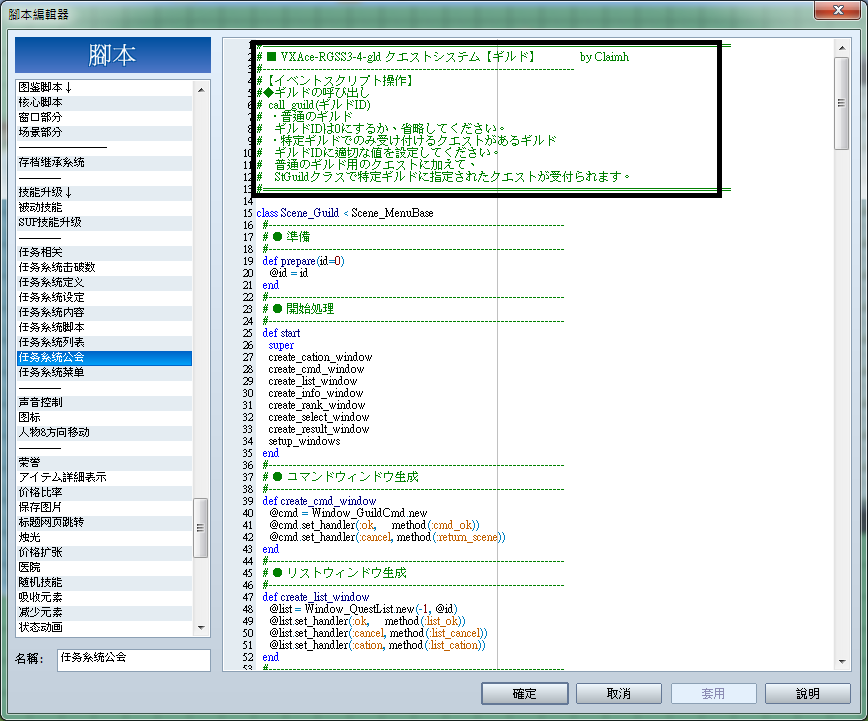Open the 任务系统设定 script
The height and width of the screenshot is (721, 868).
coord(105,297)
